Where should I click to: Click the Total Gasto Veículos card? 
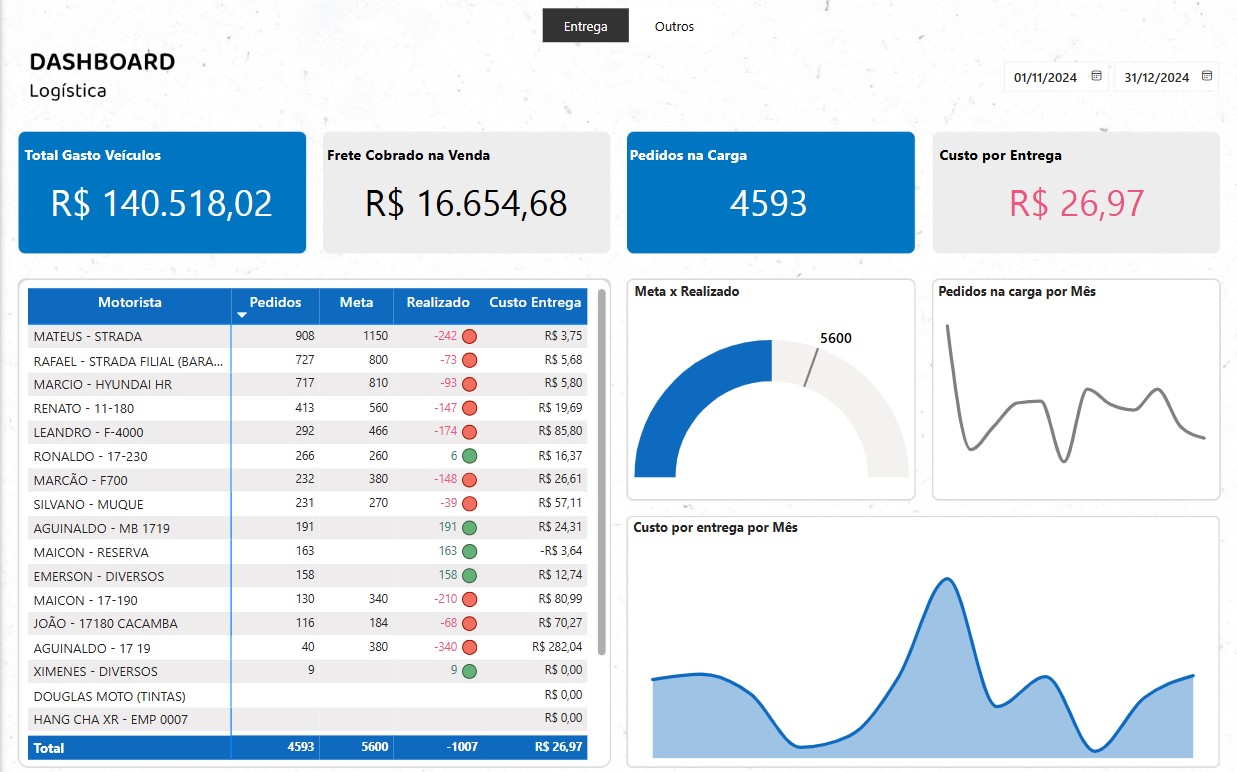[161, 192]
